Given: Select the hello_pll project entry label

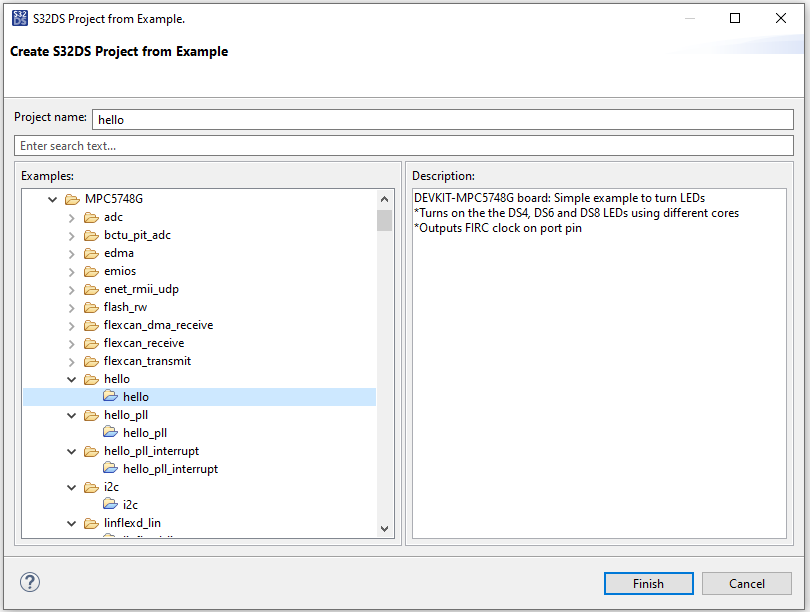Looking at the screenshot, I should tap(145, 433).
